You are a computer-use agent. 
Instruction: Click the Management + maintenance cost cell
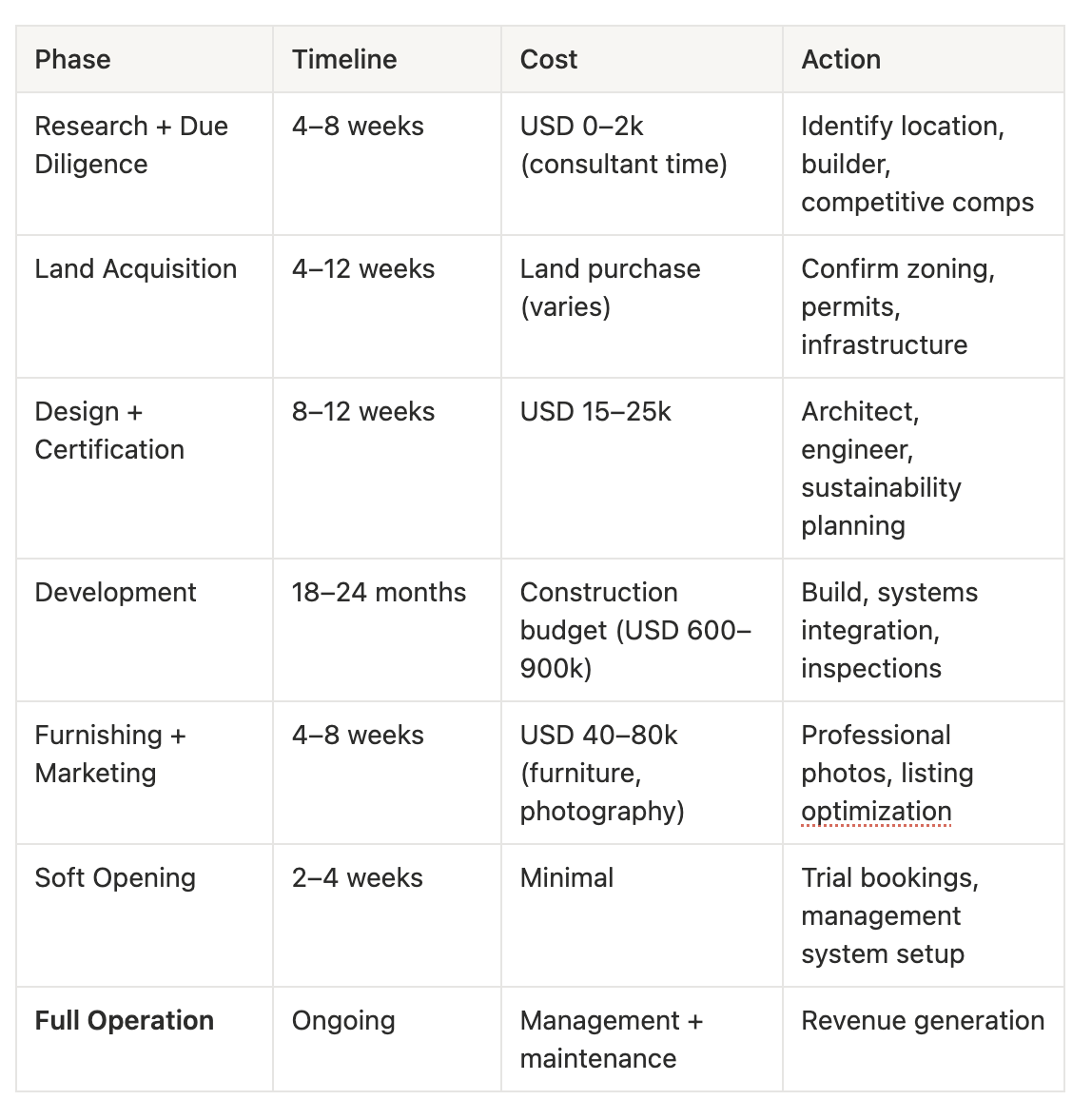coord(642,1039)
